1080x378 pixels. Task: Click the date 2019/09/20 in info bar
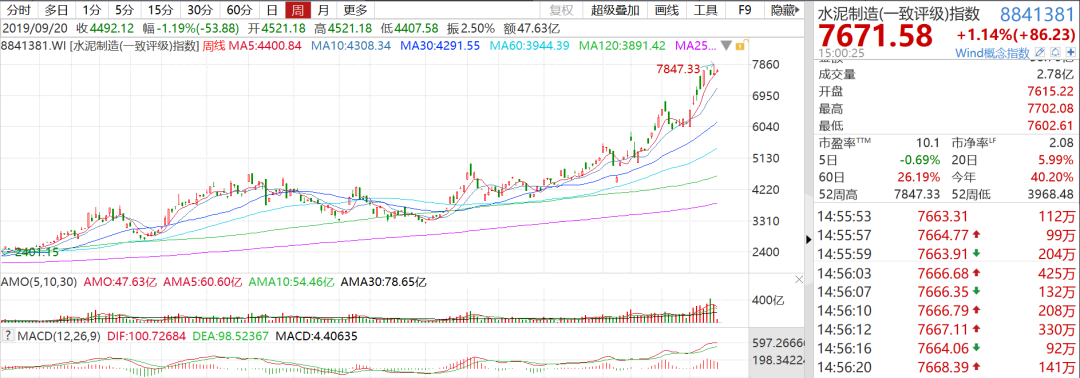pyautogui.click(x=34, y=28)
